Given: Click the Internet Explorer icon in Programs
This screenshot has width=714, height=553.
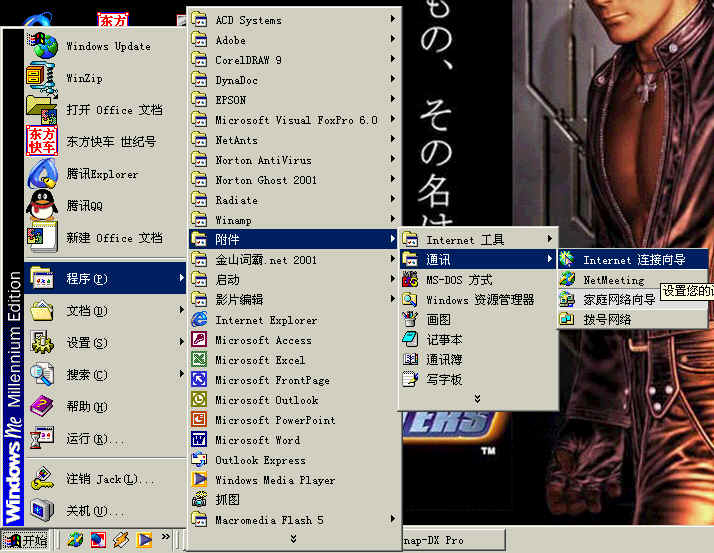Looking at the screenshot, I should click(x=199, y=320).
